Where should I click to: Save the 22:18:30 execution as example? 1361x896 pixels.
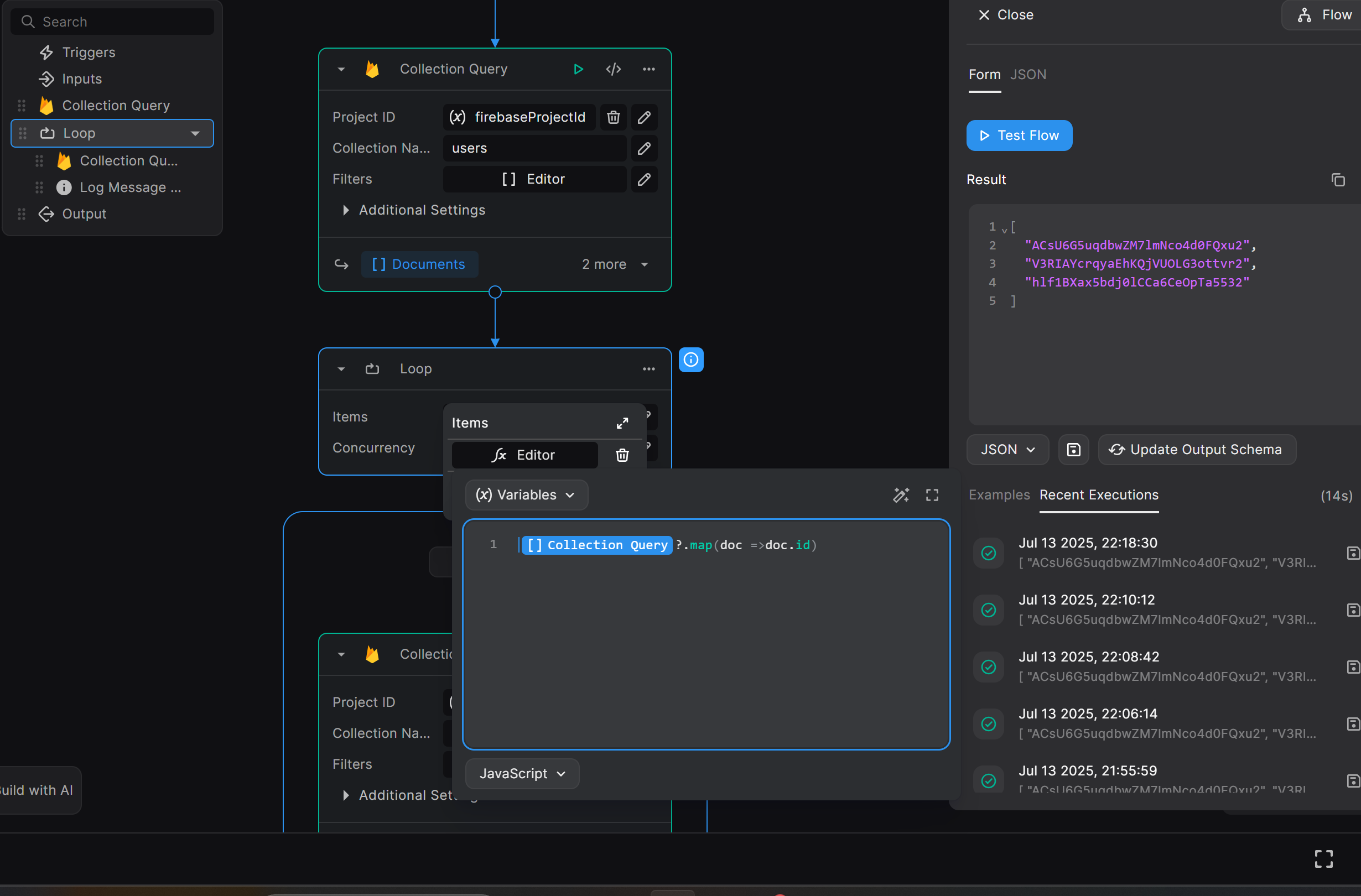coord(1353,553)
